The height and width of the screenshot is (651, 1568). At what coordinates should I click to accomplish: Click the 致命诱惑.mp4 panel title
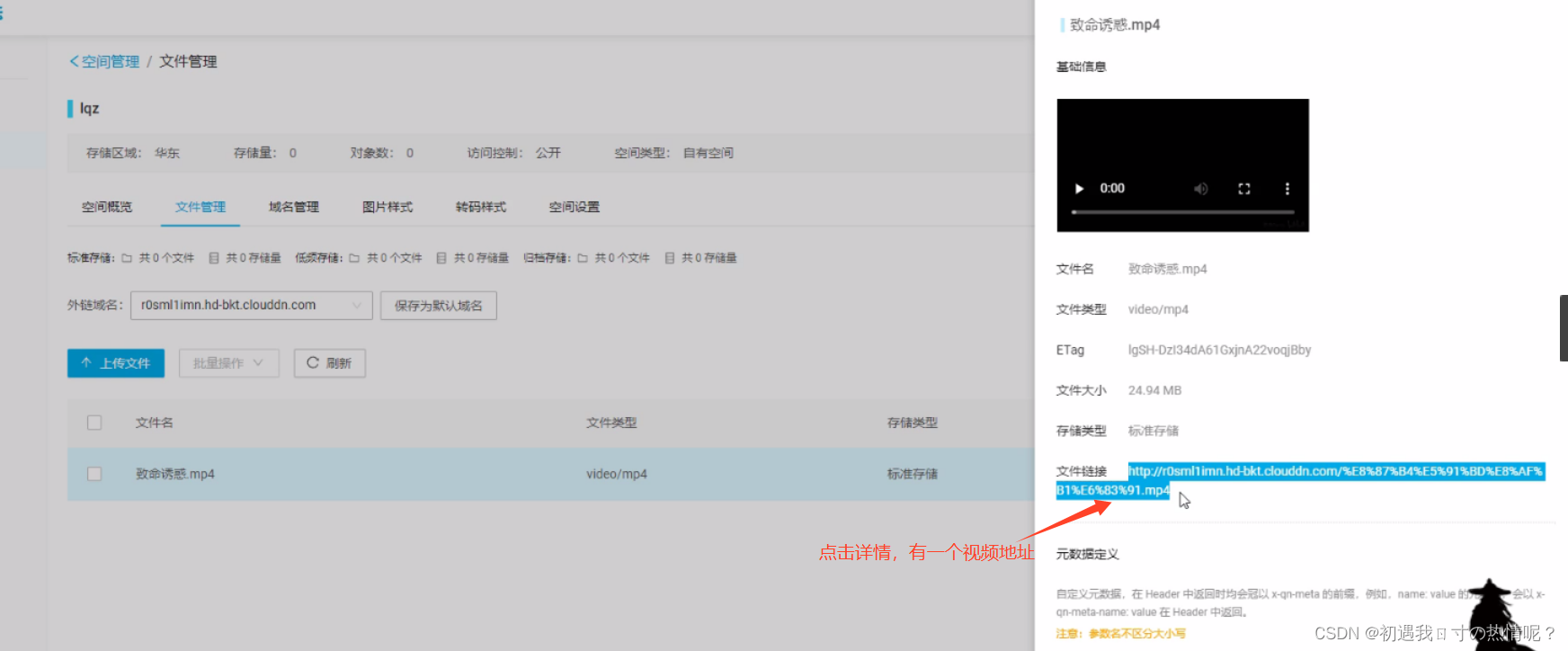click(x=1115, y=25)
